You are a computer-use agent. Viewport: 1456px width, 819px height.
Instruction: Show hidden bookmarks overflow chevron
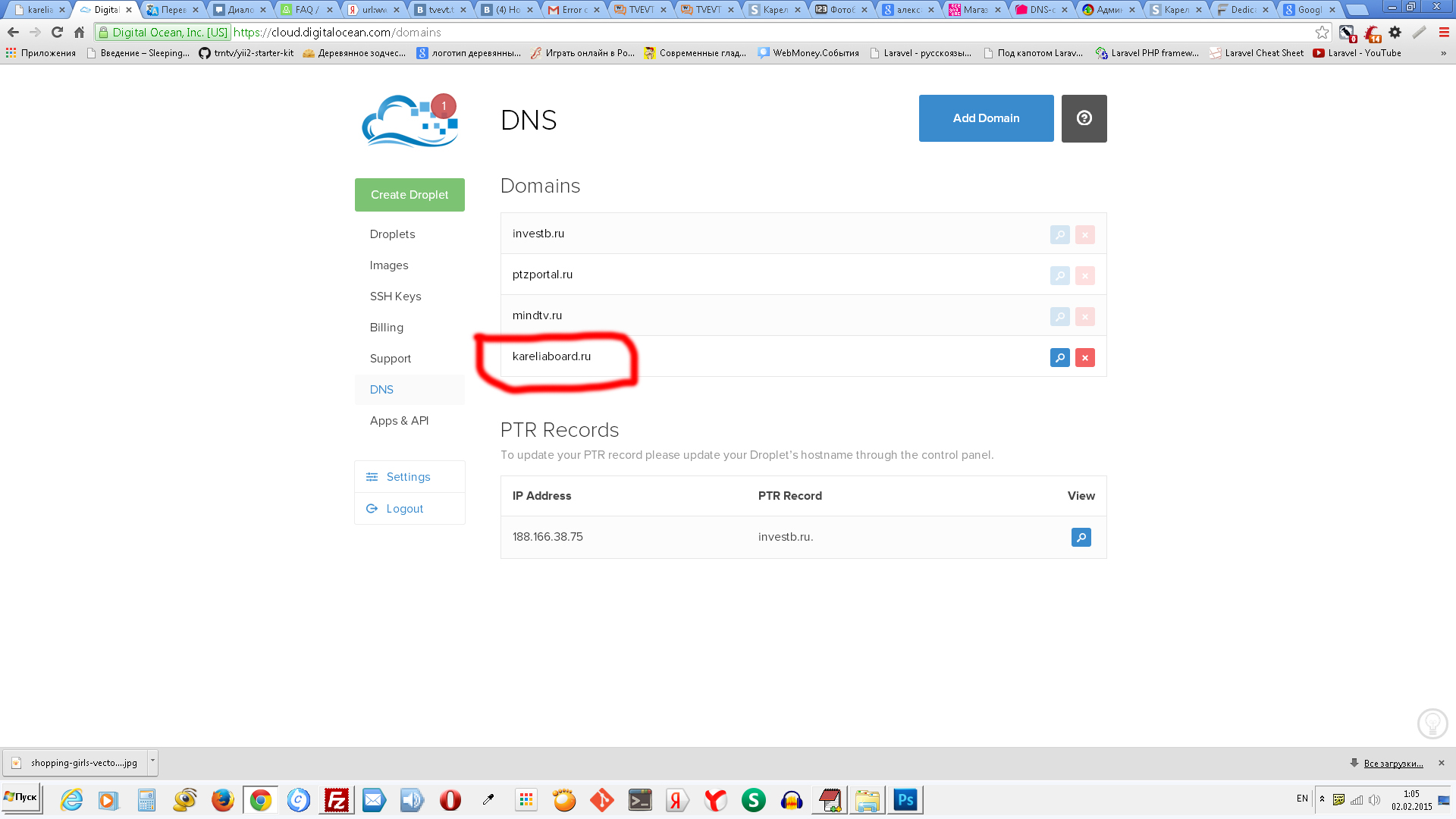click(x=1443, y=53)
